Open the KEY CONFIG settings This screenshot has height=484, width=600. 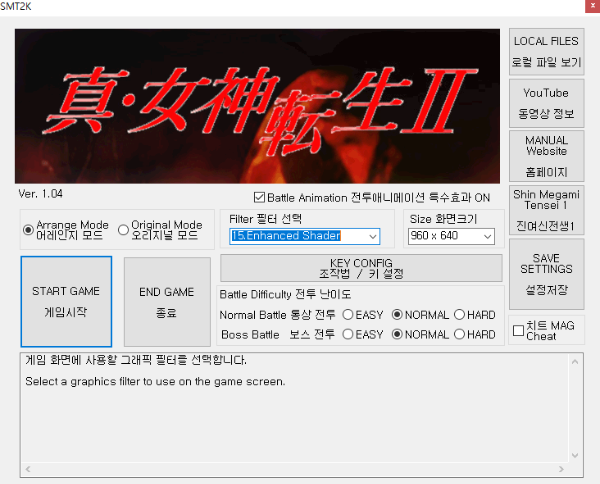tap(361, 268)
